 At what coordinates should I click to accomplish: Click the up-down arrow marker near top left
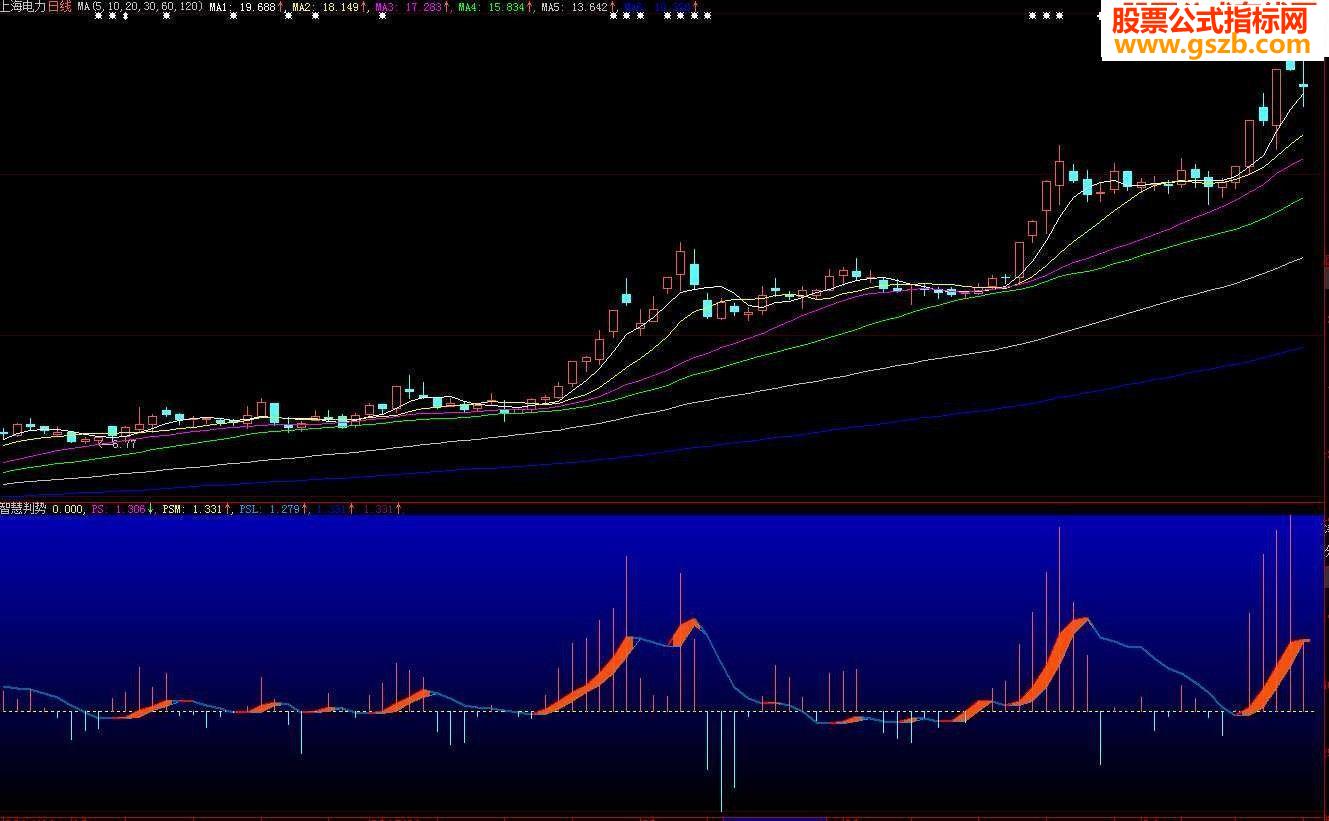(x=125, y=17)
